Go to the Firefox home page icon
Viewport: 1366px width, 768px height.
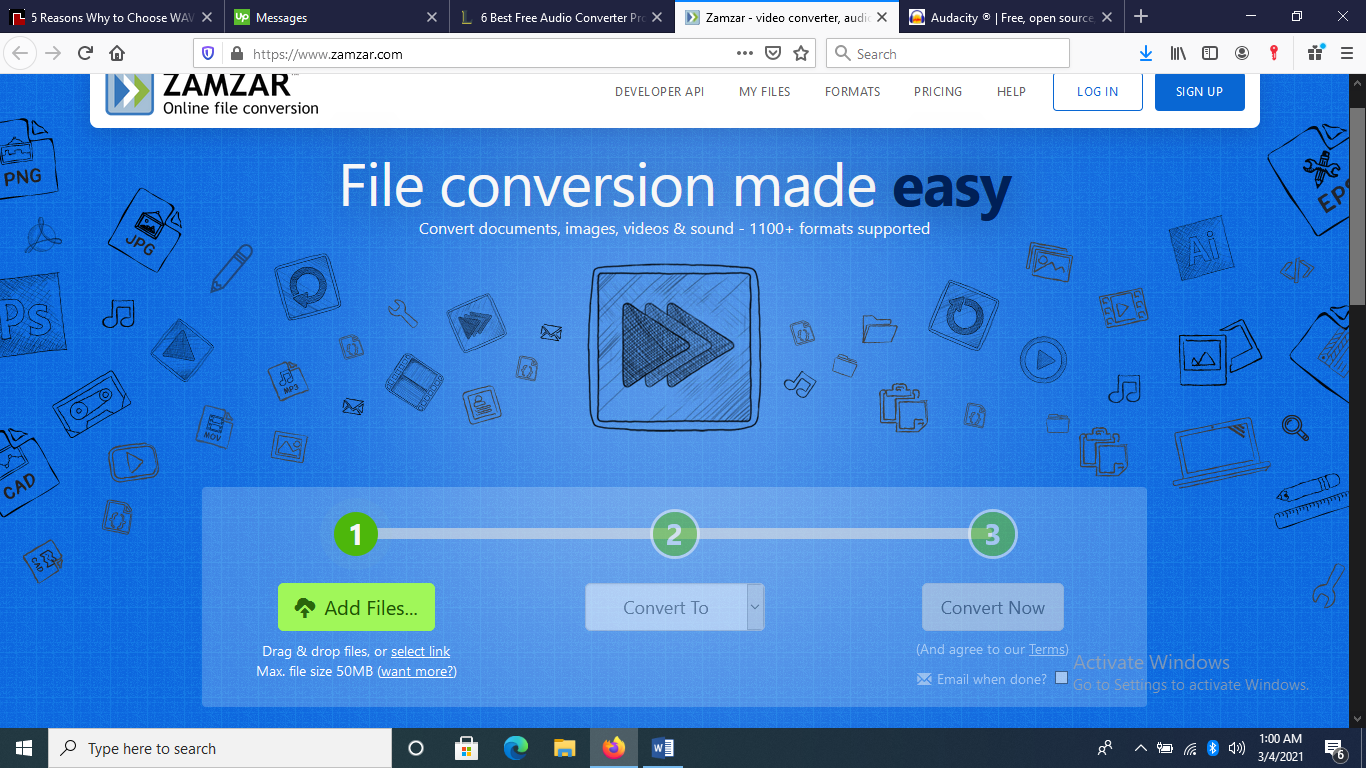117,54
